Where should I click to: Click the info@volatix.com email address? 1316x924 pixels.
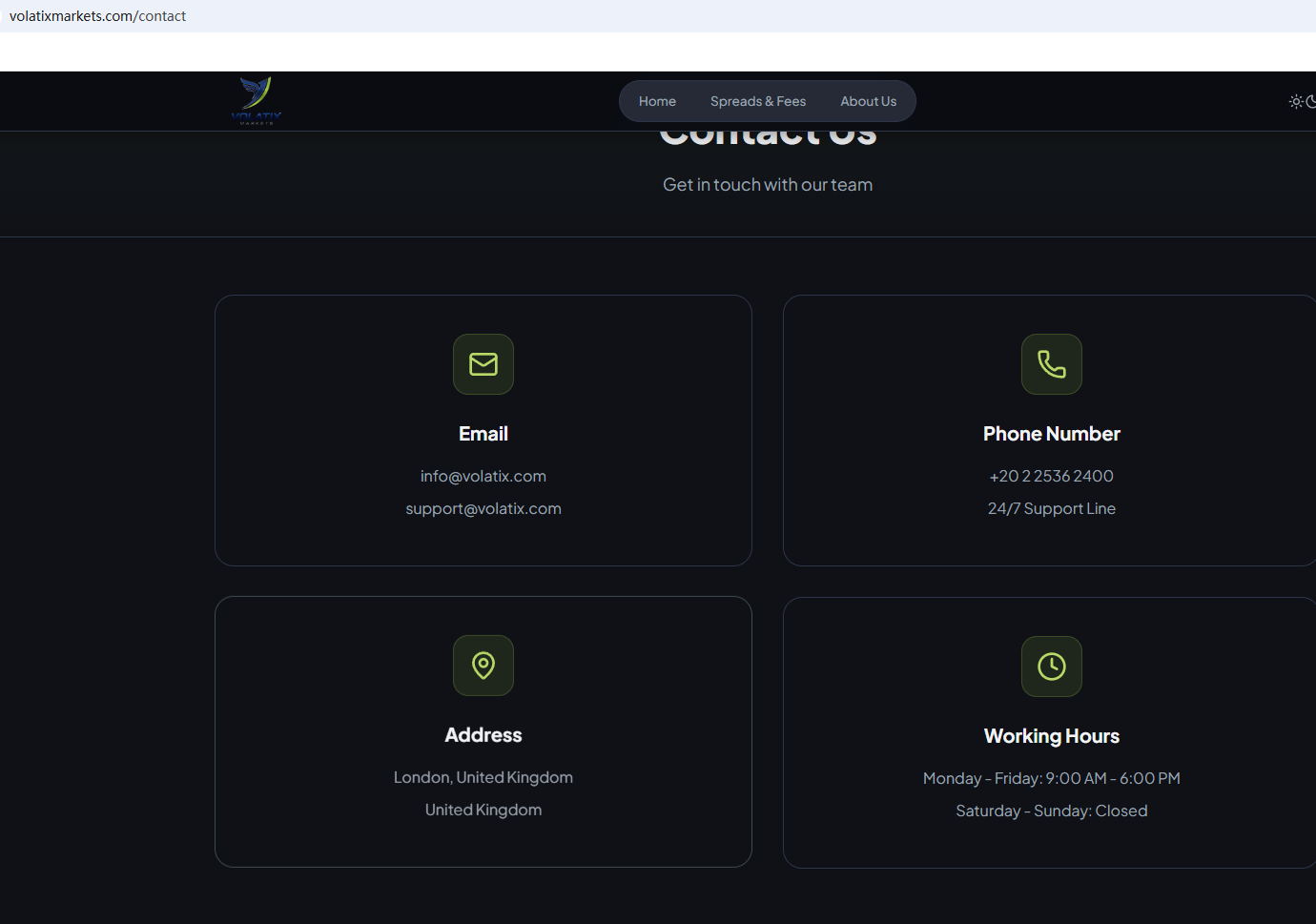pyautogui.click(x=483, y=476)
